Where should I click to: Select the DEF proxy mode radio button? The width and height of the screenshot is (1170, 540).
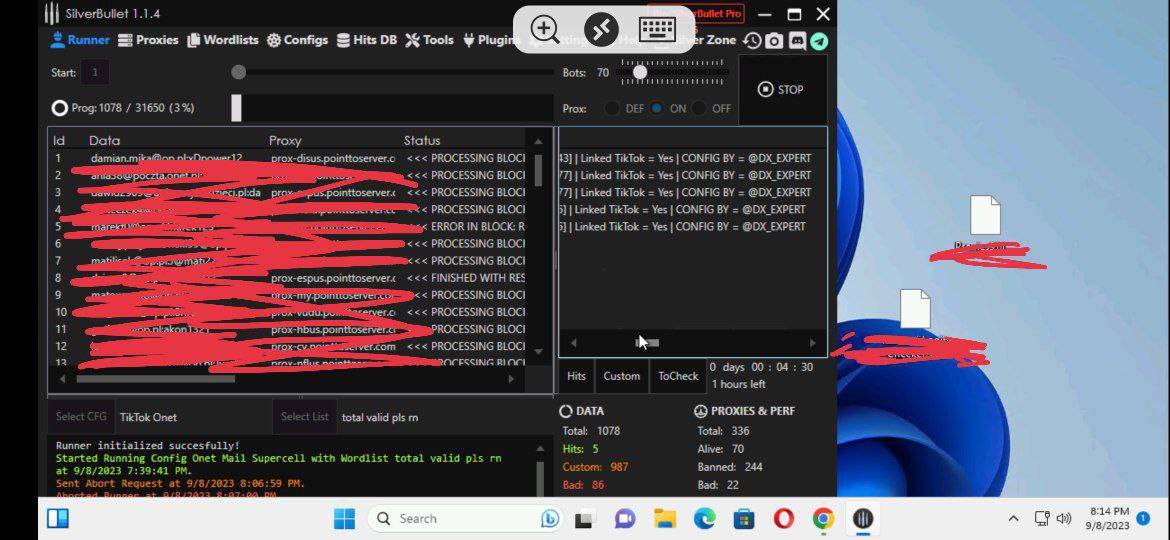coord(612,108)
